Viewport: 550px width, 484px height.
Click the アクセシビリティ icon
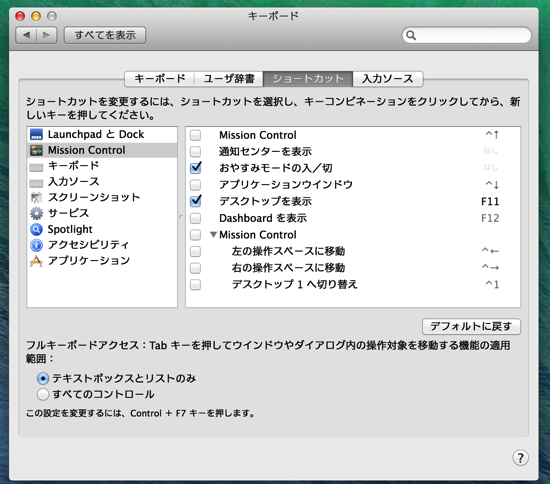coord(36,245)
